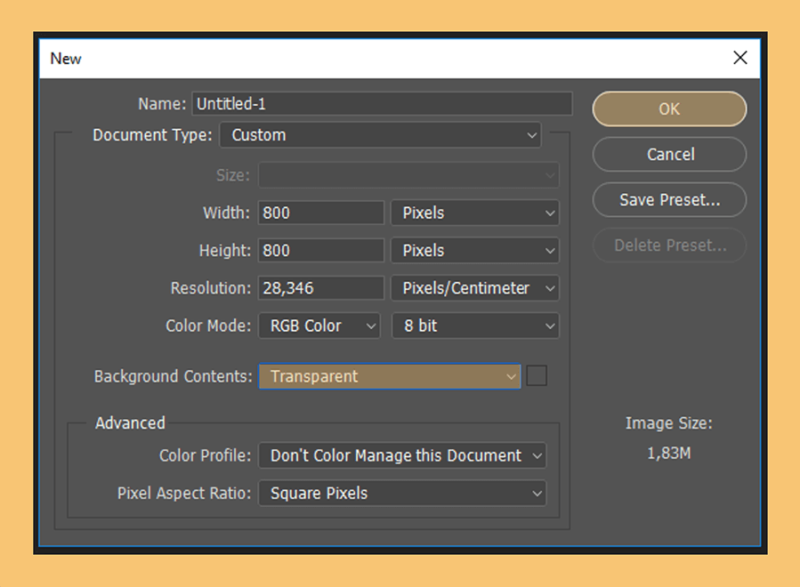Open the Pixels/Centimeter resolution units dropdown
Viewport: 800px width, 587px height.
tap(475, 288)
